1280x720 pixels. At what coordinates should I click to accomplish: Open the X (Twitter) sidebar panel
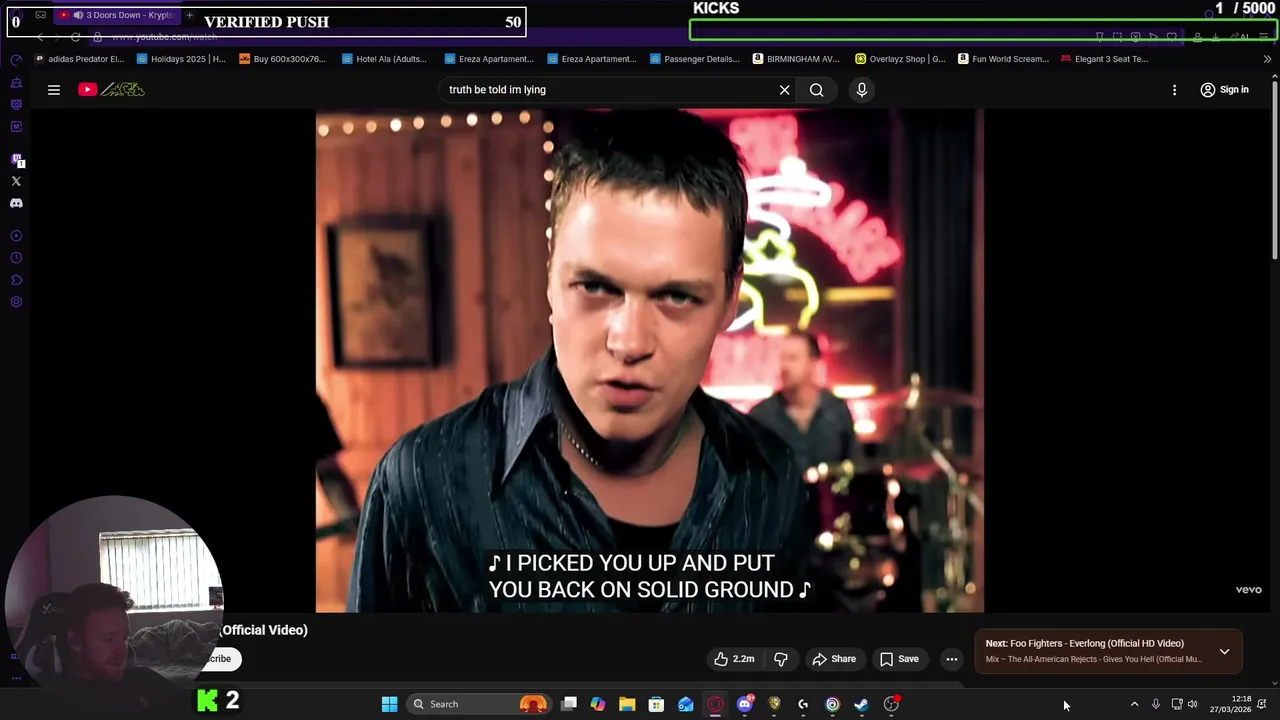[16, 181]
